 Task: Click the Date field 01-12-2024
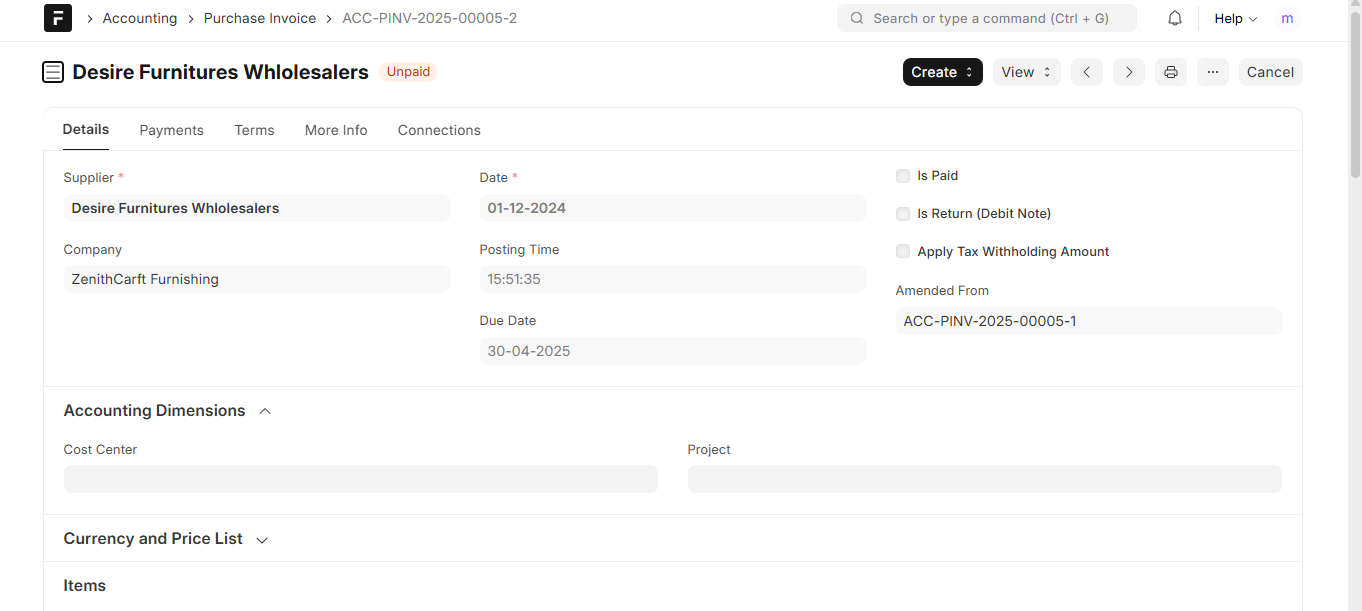tap(673, 208)
